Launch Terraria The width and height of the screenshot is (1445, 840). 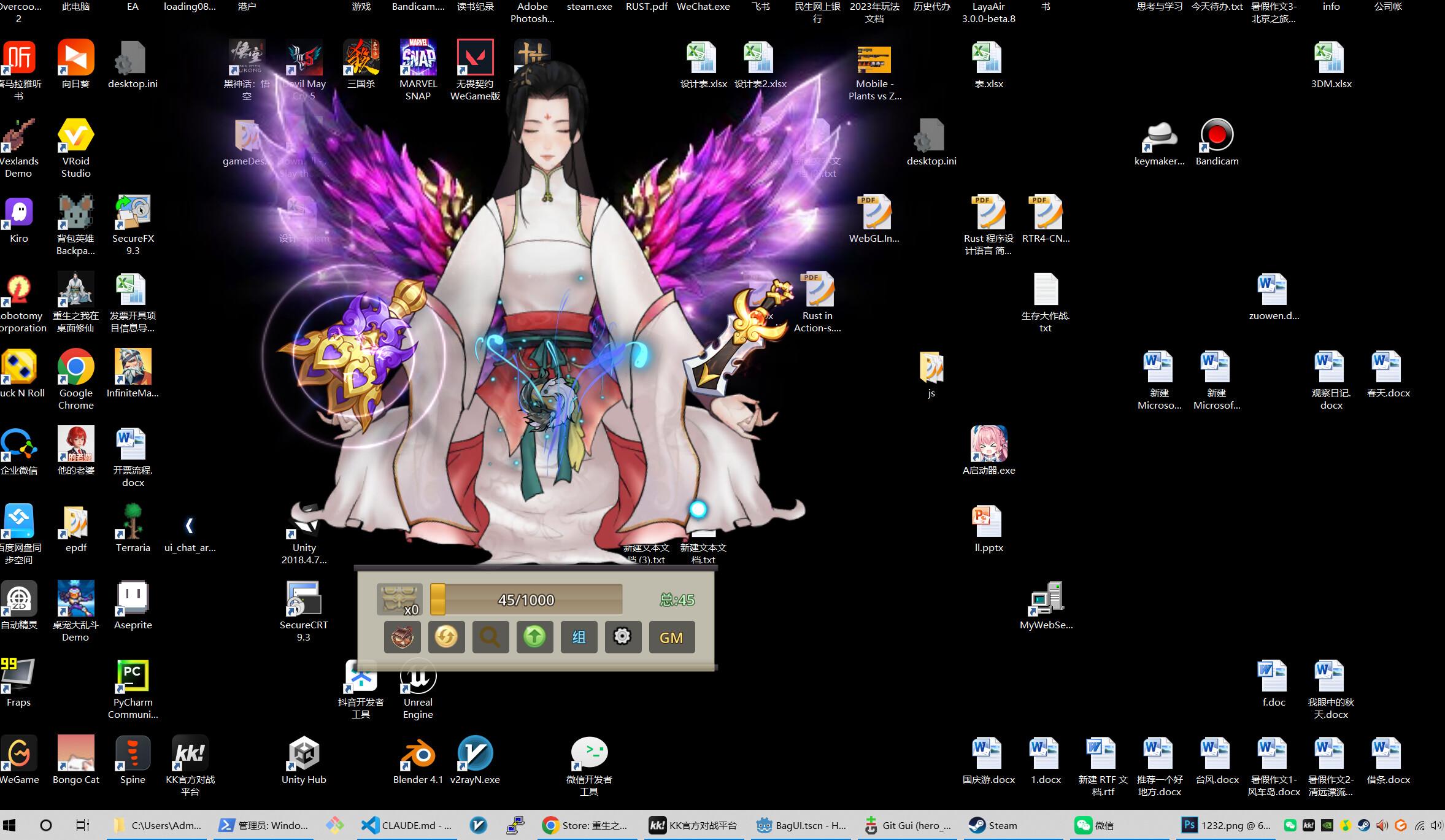point(132,522)
